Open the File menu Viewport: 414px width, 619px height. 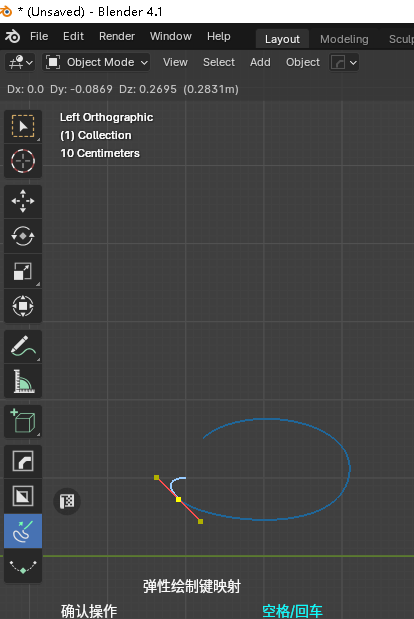point(39,36)
